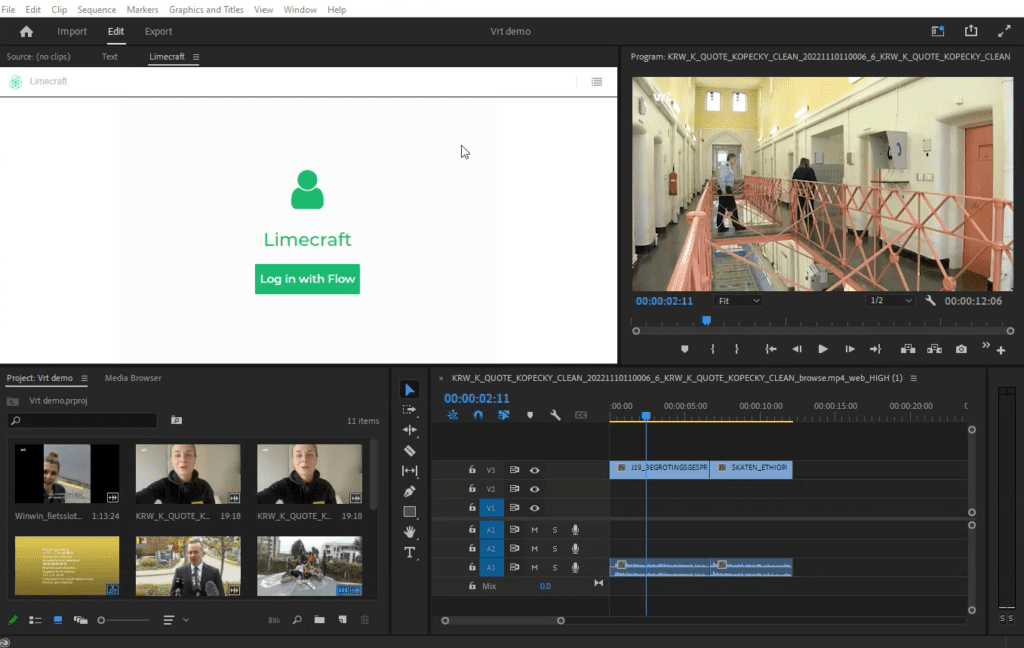The height and width of the screenshot is (648, 1024).
Task: Open Limecraft list menu icon
Action: [597, 82]
